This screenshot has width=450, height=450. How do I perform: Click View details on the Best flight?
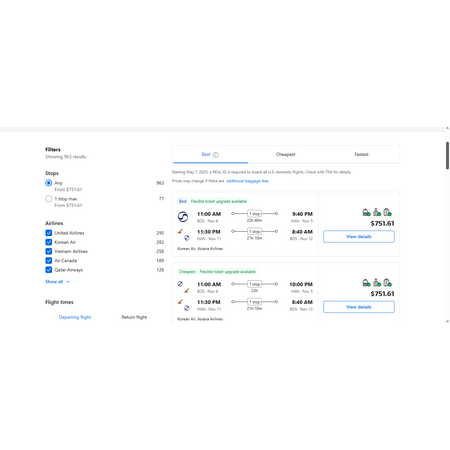tap(359, 236)
